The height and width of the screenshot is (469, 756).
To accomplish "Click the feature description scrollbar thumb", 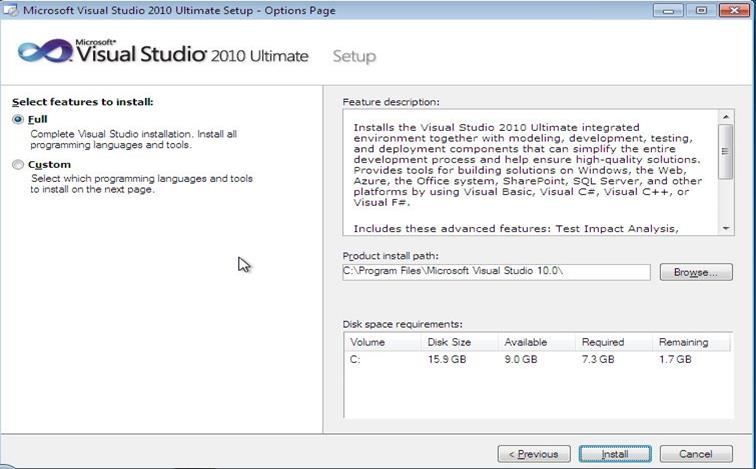I will 725,151.
